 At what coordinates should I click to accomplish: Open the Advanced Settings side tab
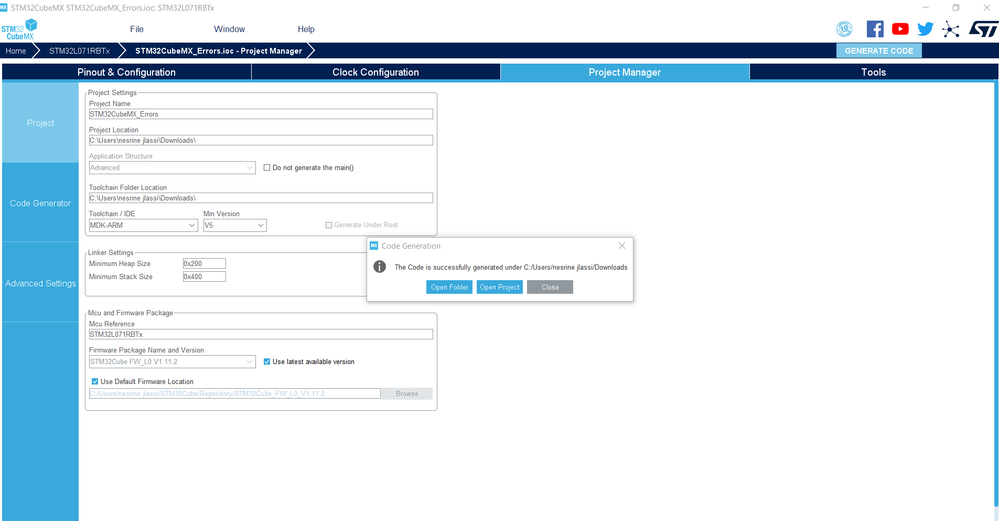point(40,283)
